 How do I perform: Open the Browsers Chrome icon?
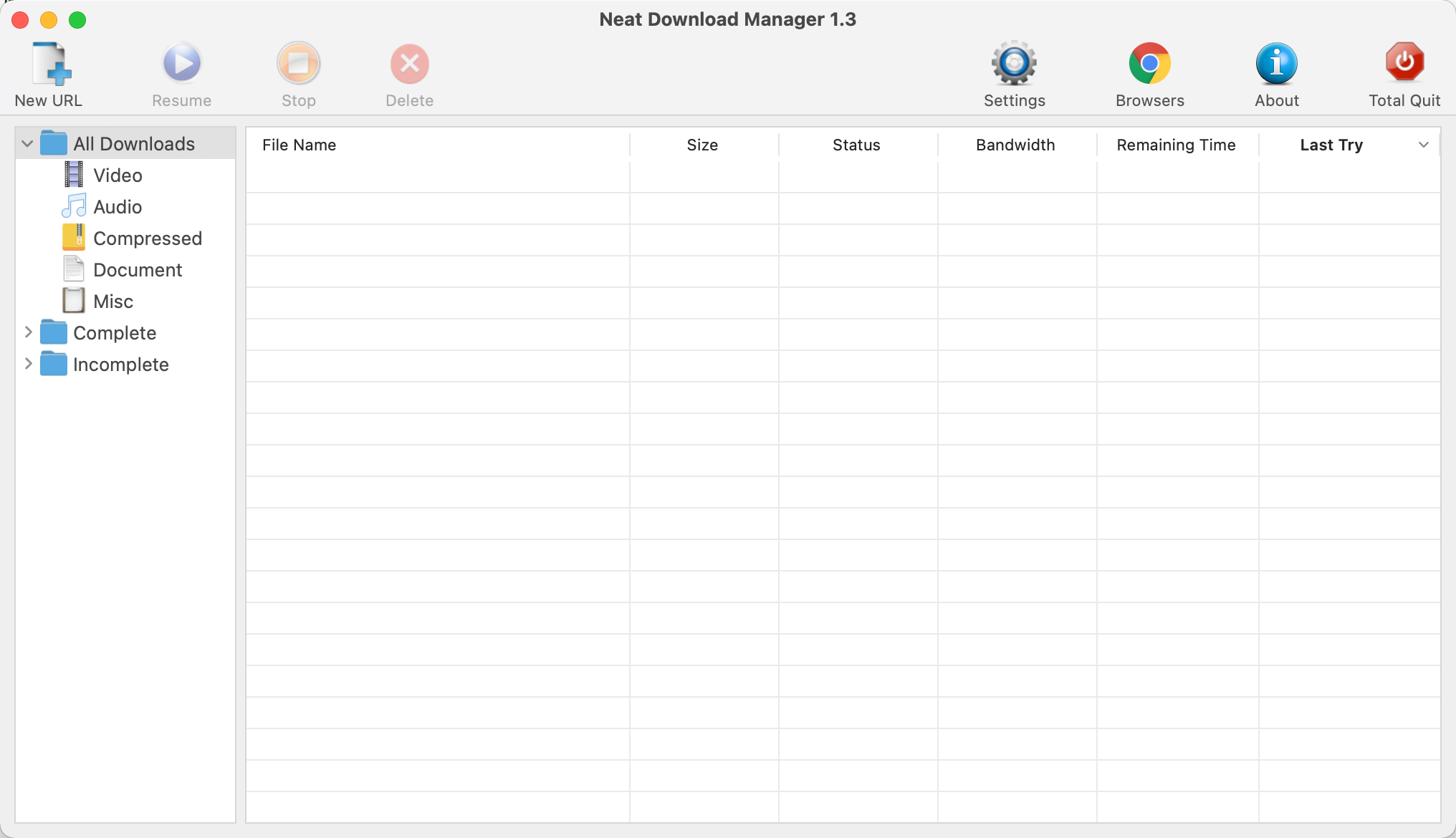(1149, 64)
